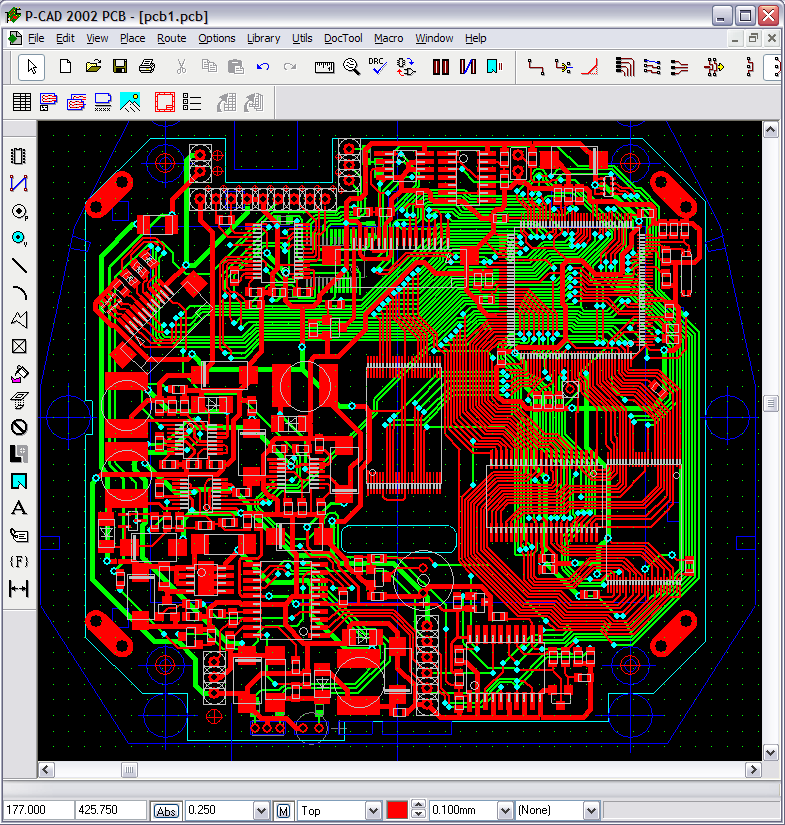Place a table with DocTool grid icon
785x825 pixels.
point(22,102)
